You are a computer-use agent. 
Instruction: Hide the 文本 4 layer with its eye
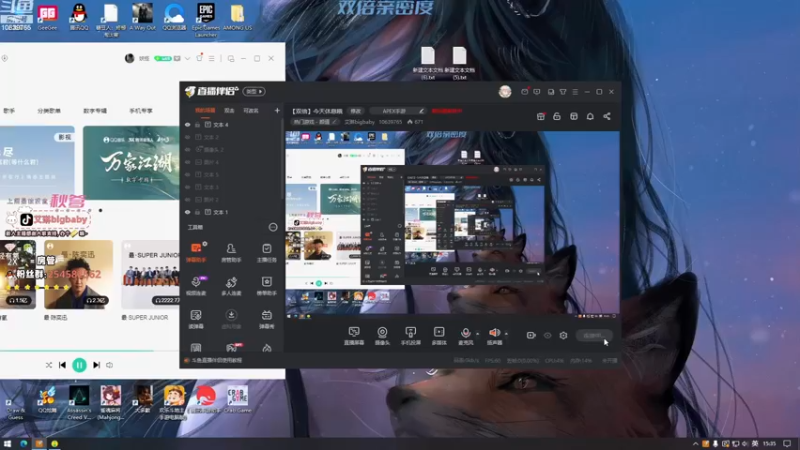[187, 124]
